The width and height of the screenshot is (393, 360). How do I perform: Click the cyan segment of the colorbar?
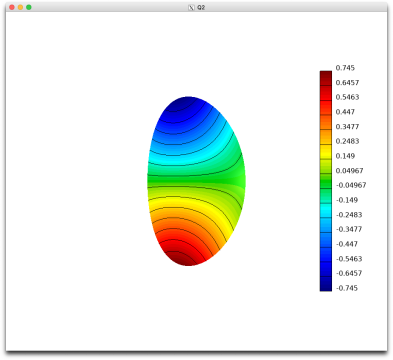click(326, 210)
